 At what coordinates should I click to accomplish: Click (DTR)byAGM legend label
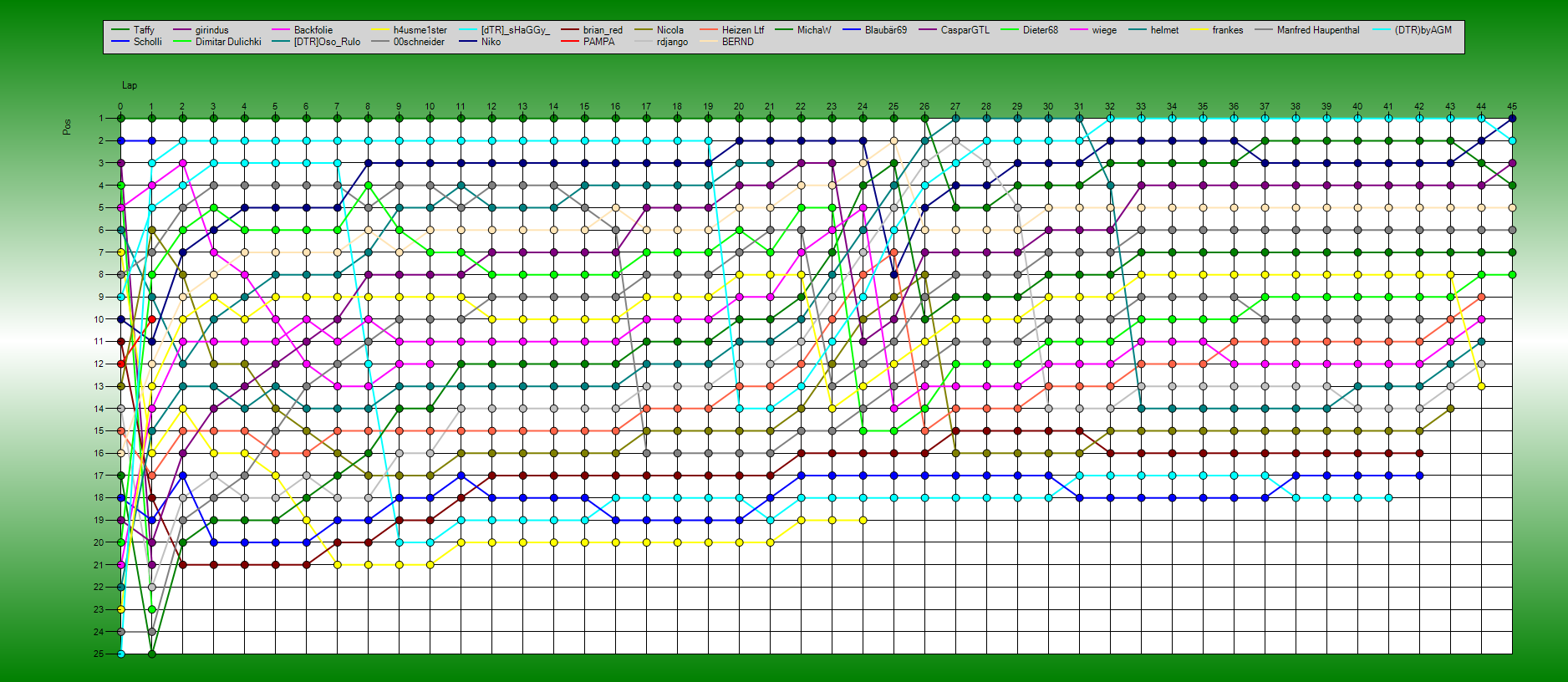[x=1423, y=30]
